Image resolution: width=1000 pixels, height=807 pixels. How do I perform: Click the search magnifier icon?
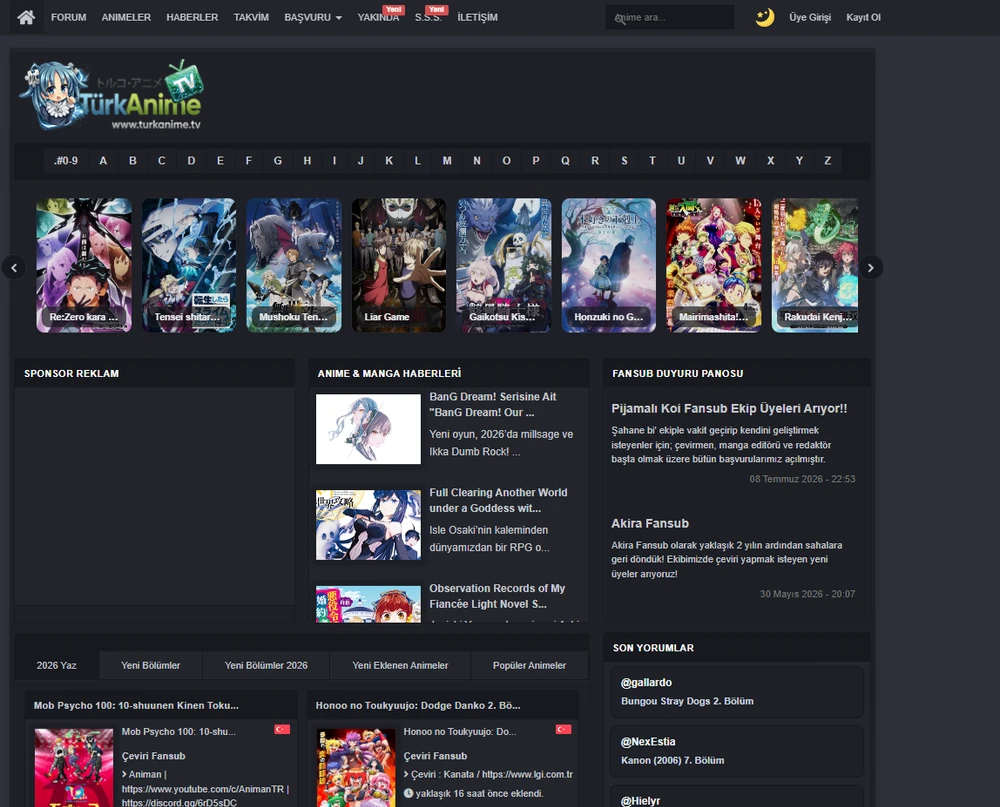pos(620,19)
